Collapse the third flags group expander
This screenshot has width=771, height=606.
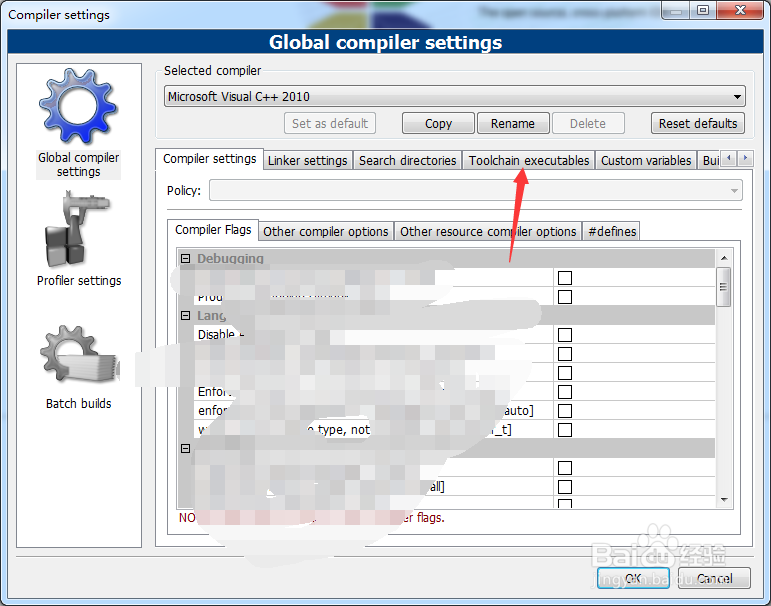(x=185, y=448)
